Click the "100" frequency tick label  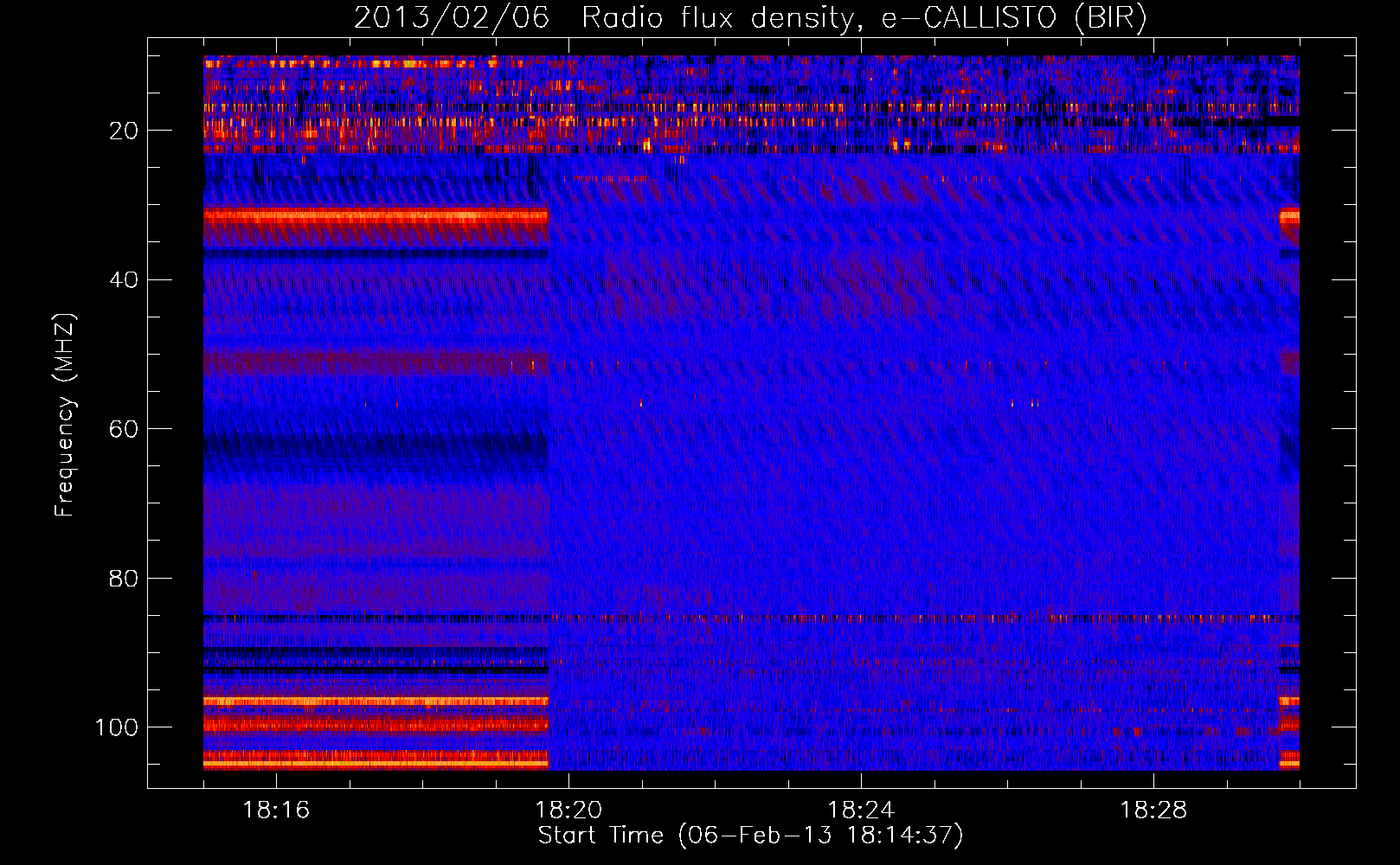(117, 727)
